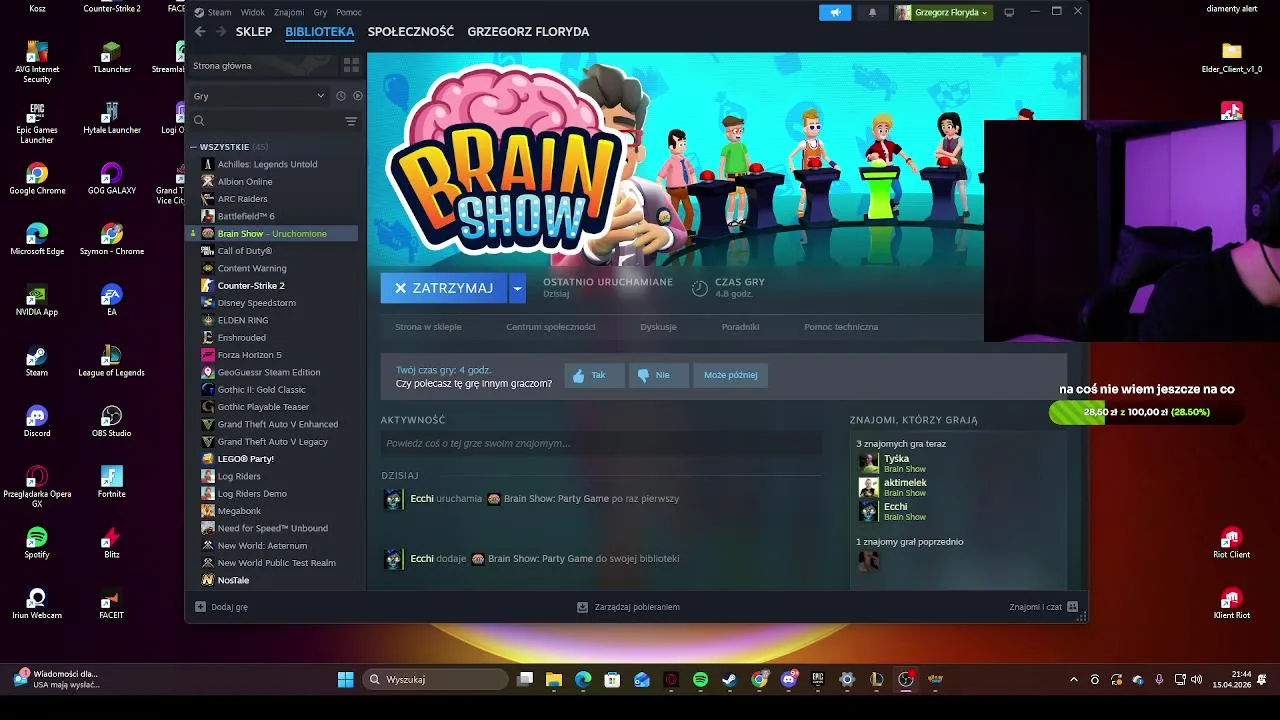This screenshot has width=1280, height=720.
Task: Open Znajomi i czat friends panel
Action: click(x=1044, y=607)
